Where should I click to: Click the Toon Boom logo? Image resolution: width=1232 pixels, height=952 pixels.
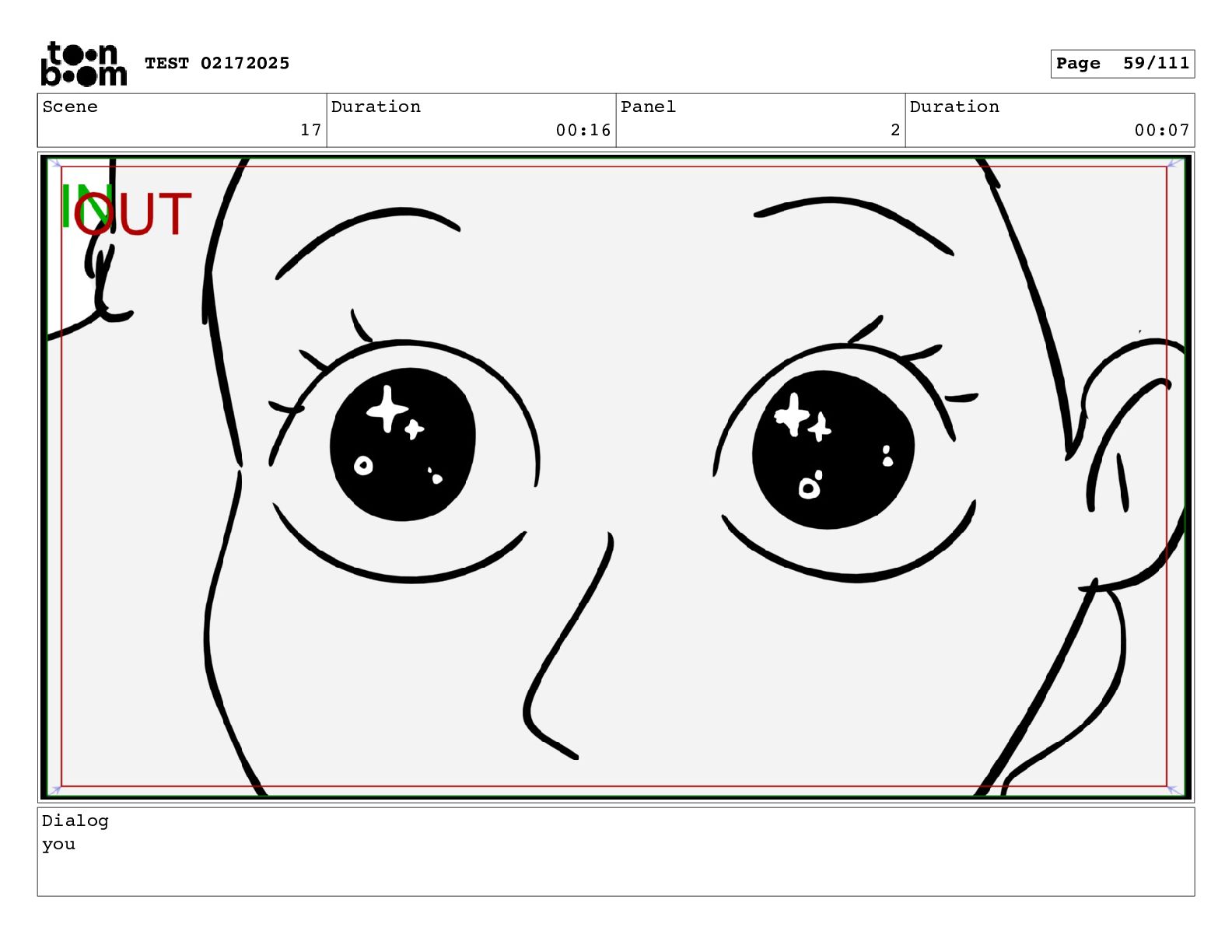point(83,64)
